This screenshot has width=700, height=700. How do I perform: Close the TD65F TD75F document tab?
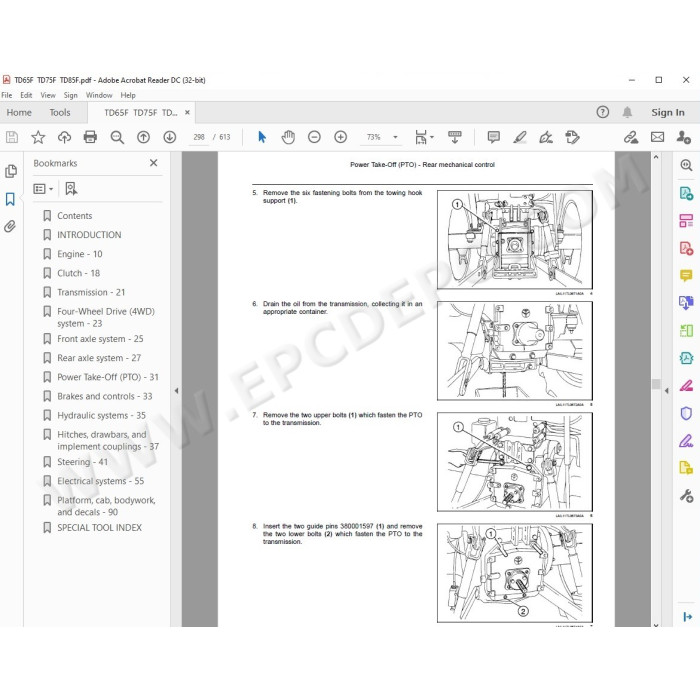coord(188,112)
